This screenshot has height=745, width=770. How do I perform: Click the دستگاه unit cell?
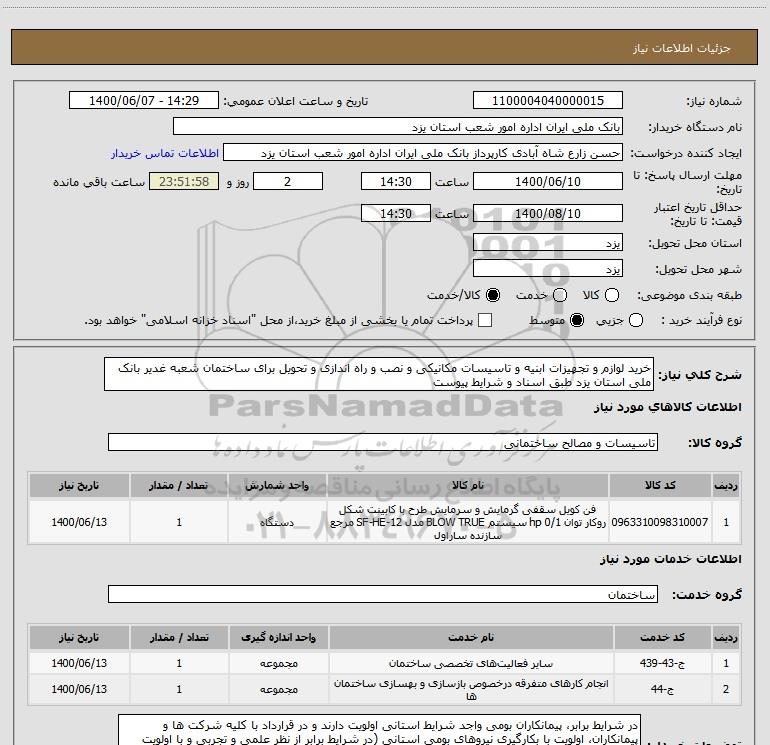[x=277, y=522]
